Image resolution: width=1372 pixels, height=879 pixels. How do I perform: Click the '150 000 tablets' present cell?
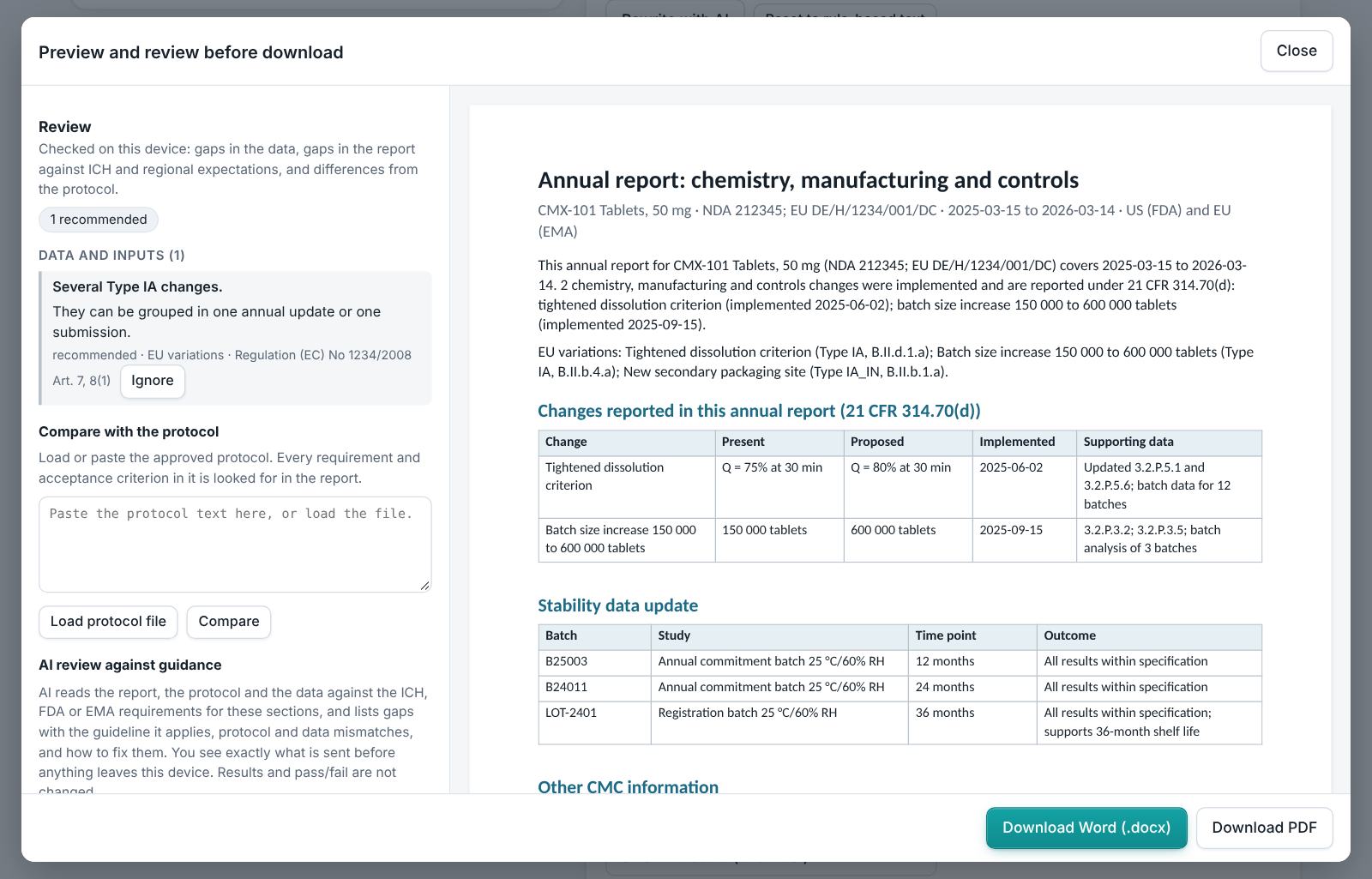(x=779, y=539)
